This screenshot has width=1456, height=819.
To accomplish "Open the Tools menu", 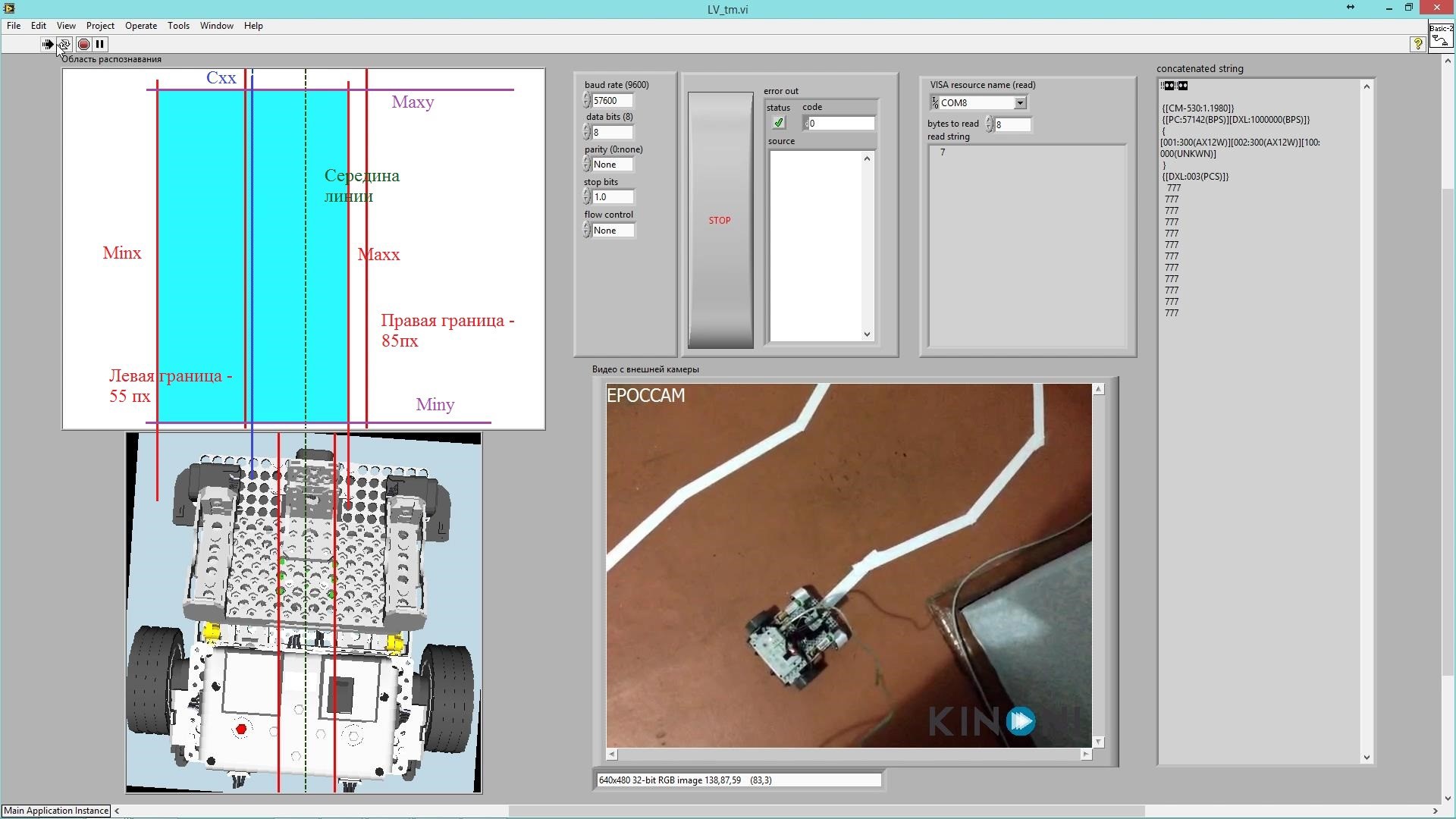I will [178, 26].
